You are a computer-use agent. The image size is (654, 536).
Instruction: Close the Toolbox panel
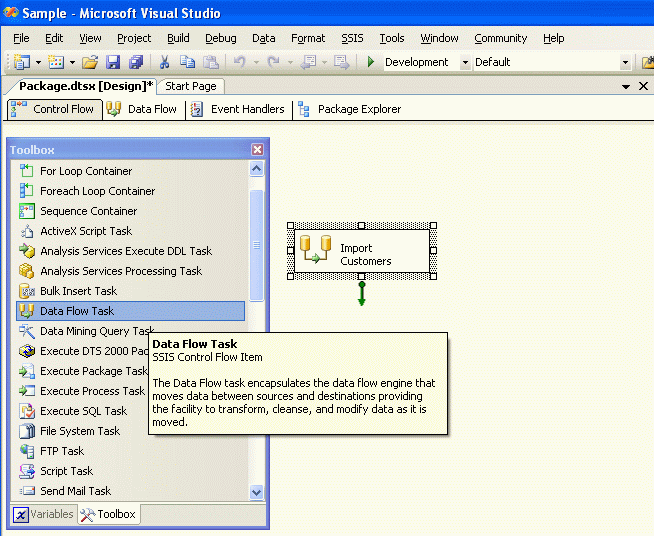257,149
